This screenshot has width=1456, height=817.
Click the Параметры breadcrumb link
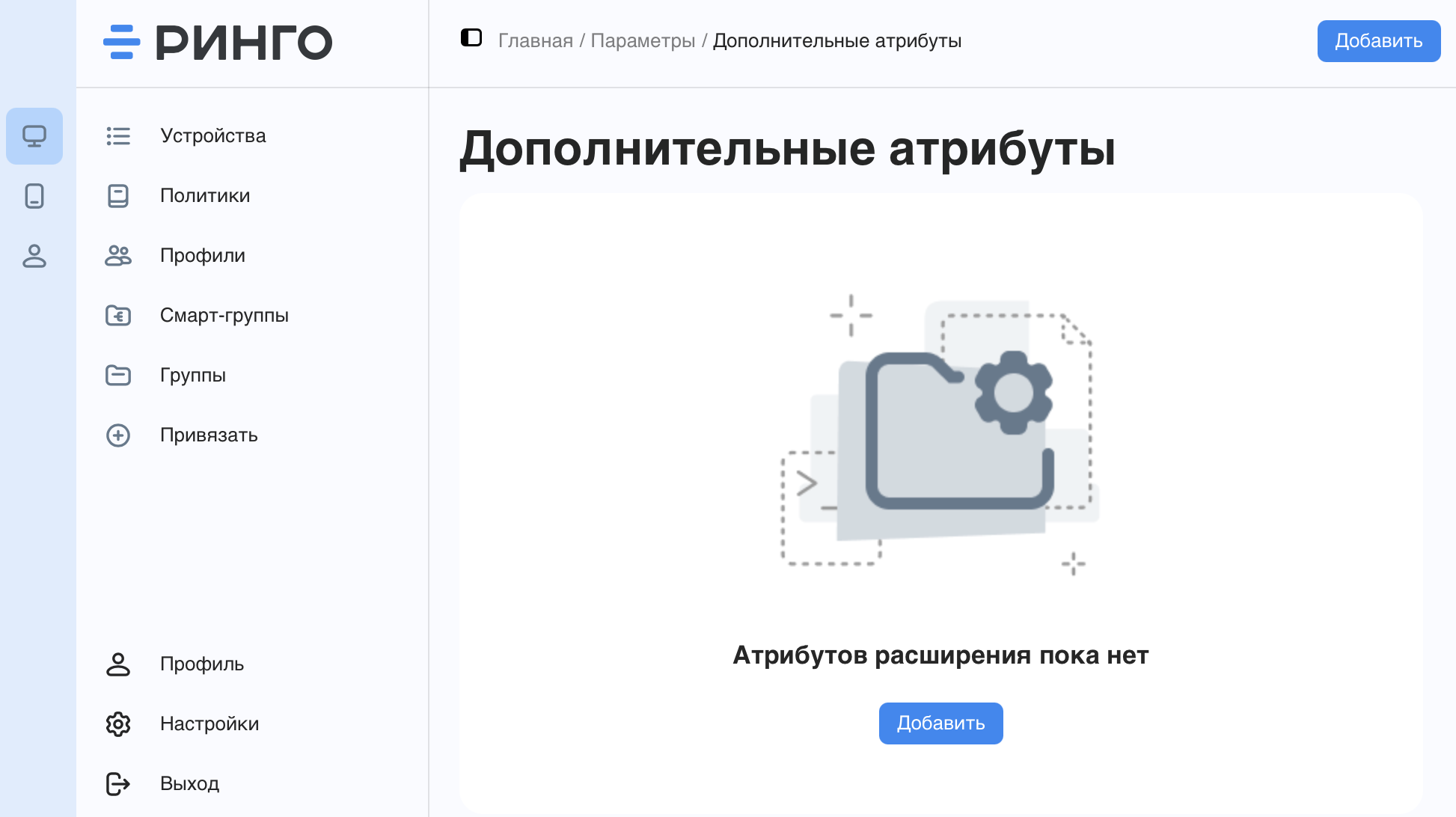coord(643,41)
